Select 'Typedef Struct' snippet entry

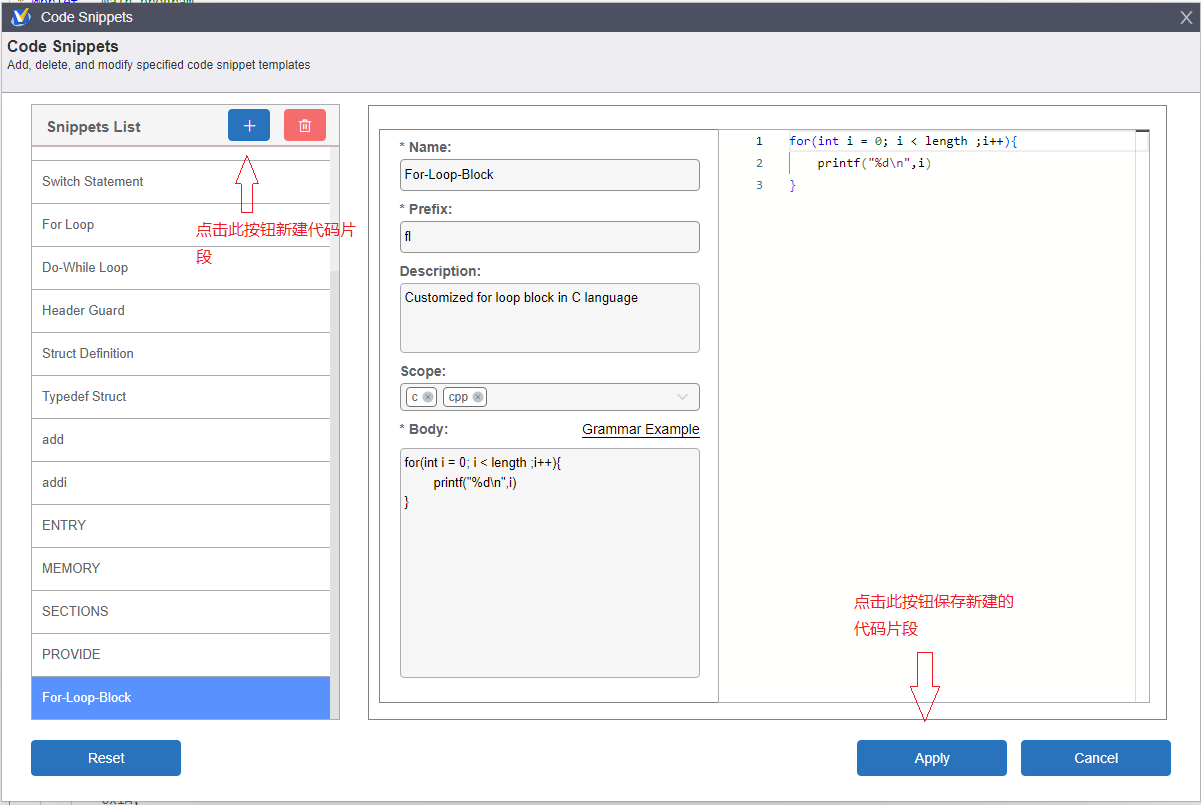[181, 396]
